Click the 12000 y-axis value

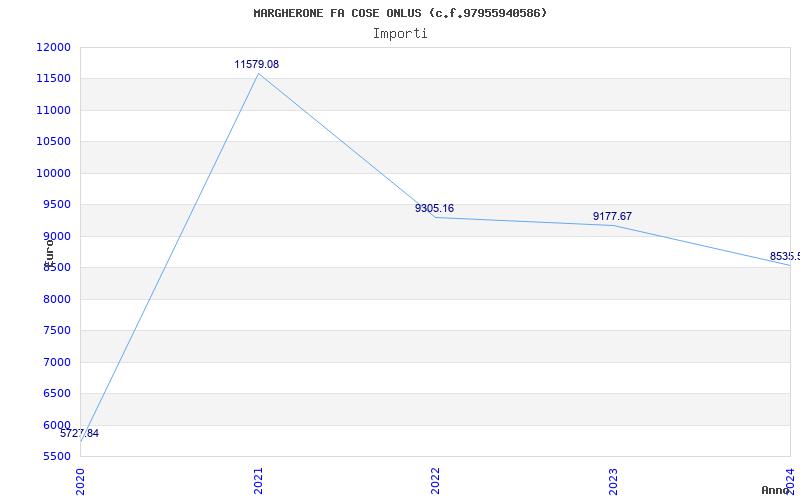pos(53,47)
